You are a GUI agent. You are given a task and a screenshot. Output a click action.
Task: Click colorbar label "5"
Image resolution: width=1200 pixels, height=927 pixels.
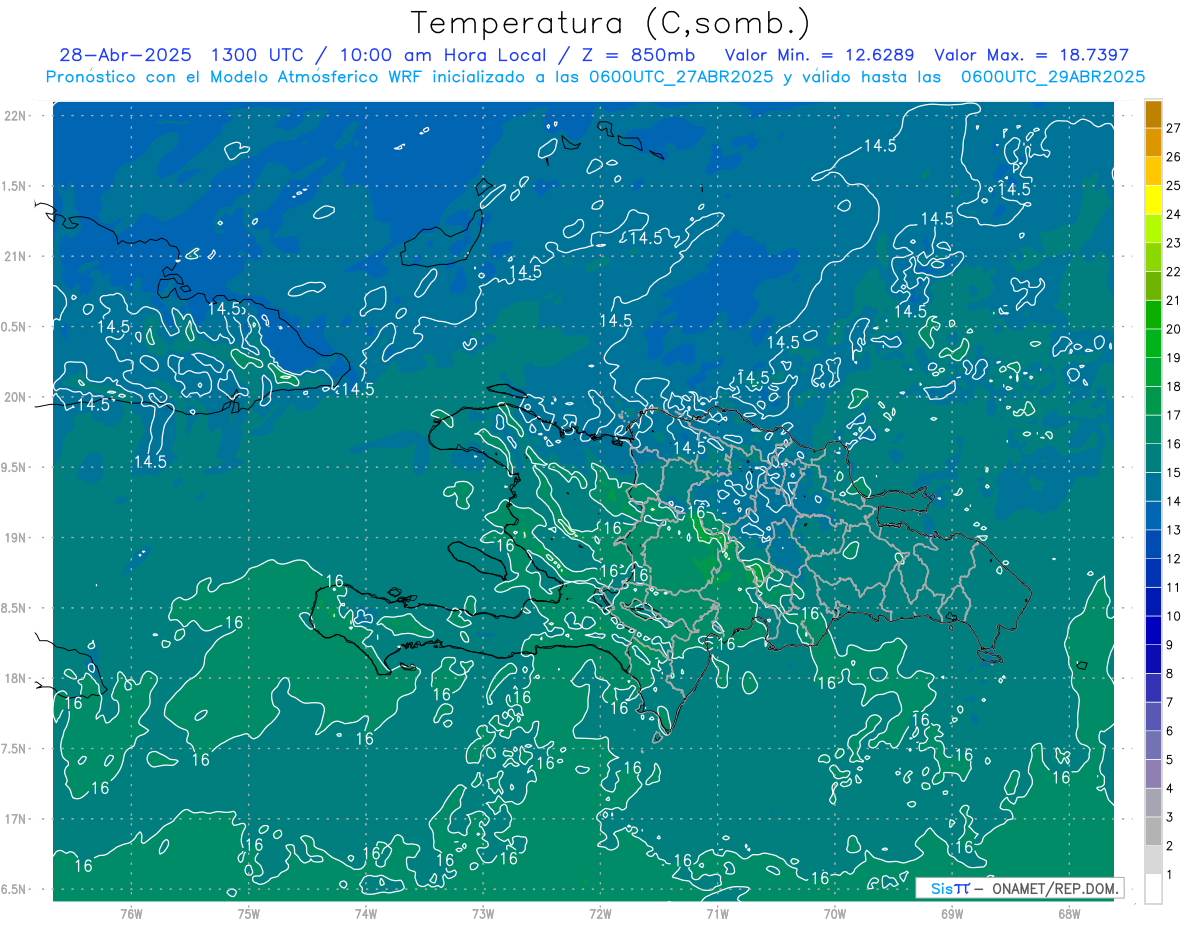[x=1171, y=760]
